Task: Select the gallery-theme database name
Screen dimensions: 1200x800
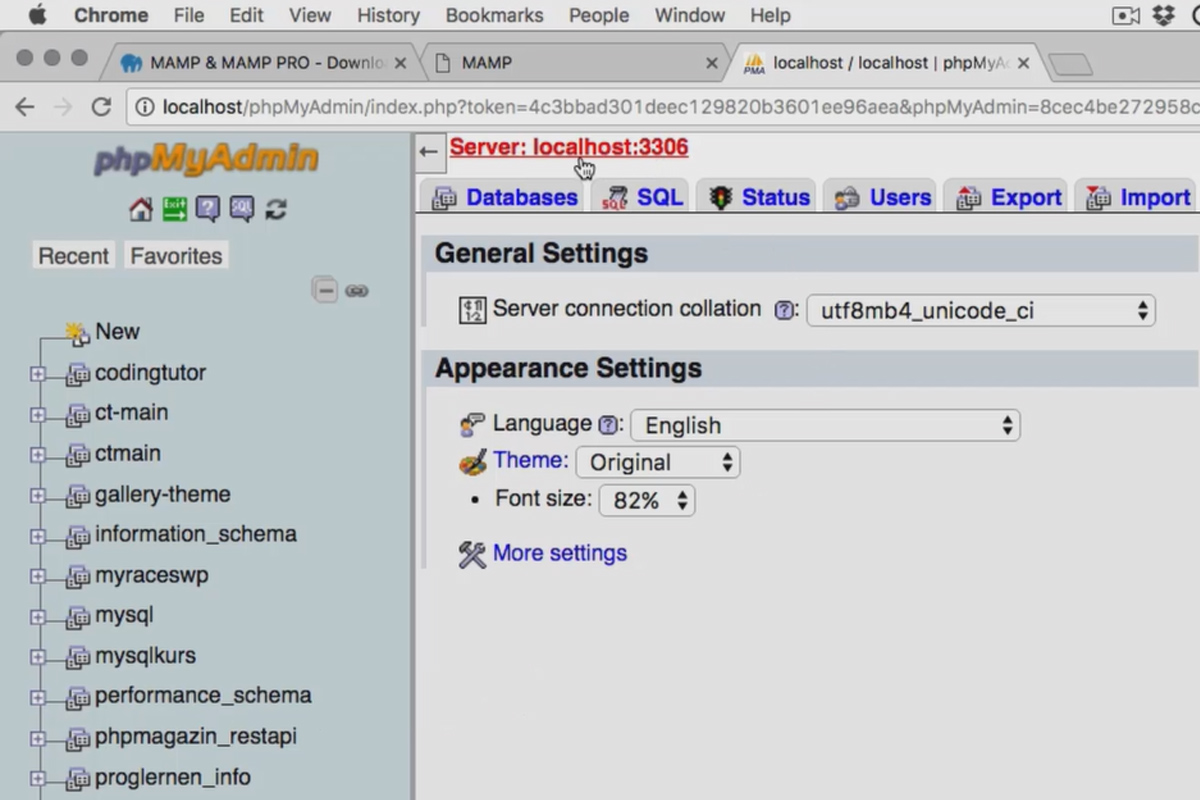Action: [x=163, y=494]
